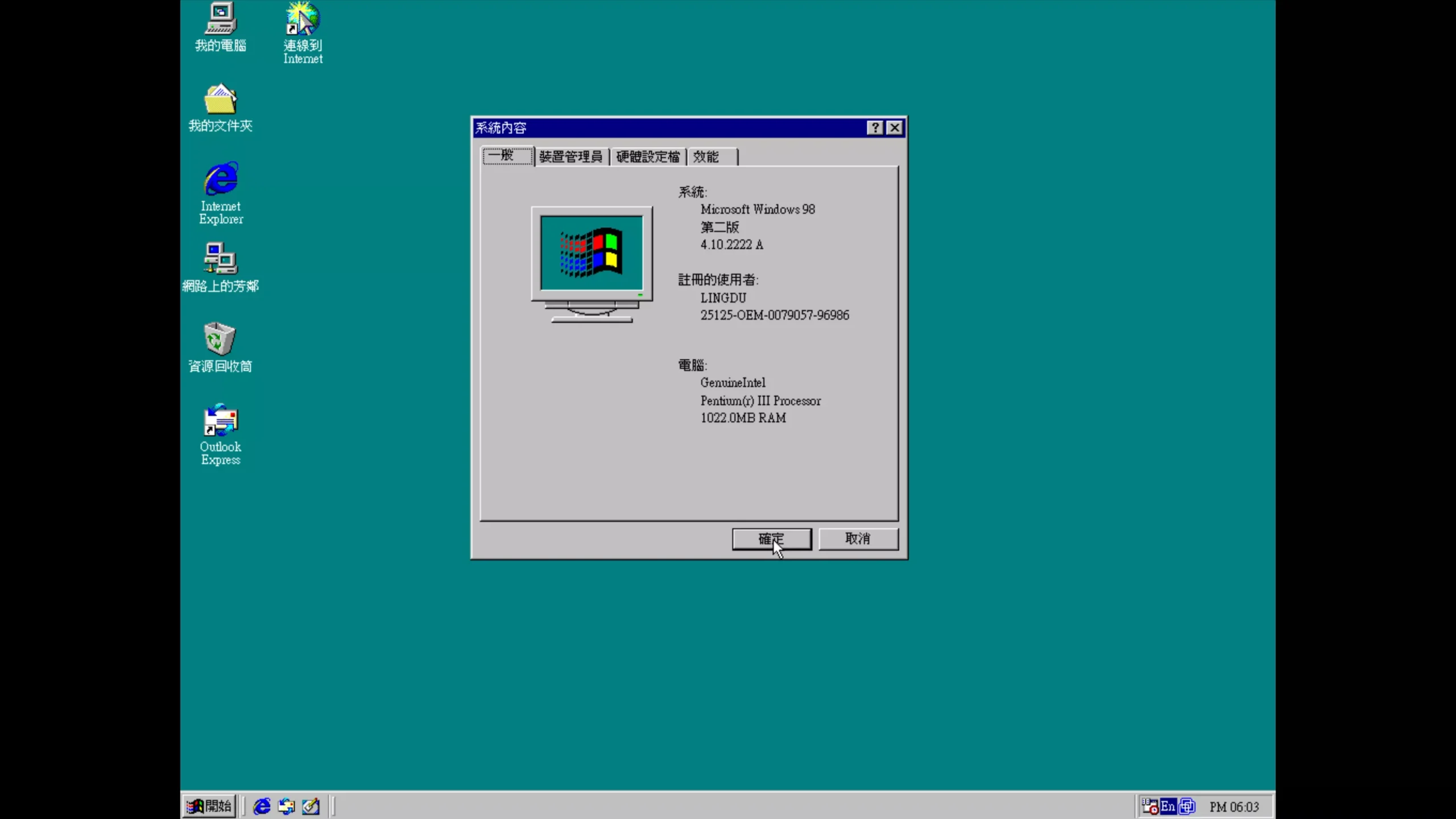
Task: Open the Start (開始) menu
Action: [209, 806]
